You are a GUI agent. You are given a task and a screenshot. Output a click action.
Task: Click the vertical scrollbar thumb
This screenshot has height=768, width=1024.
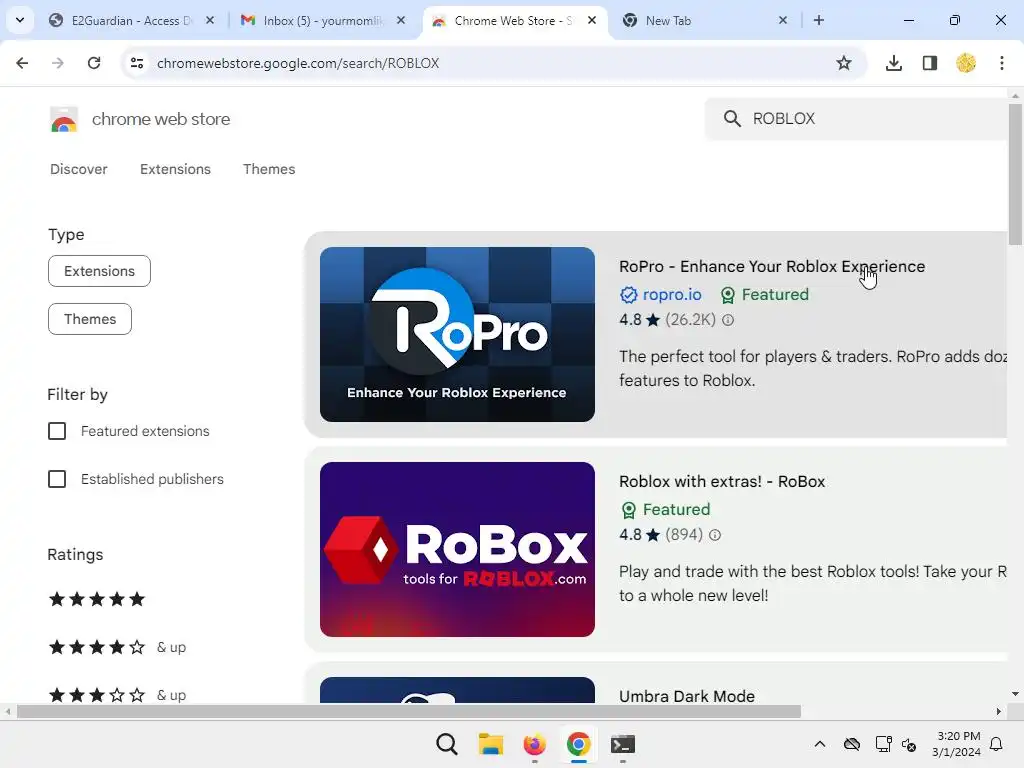point(1015,174)
